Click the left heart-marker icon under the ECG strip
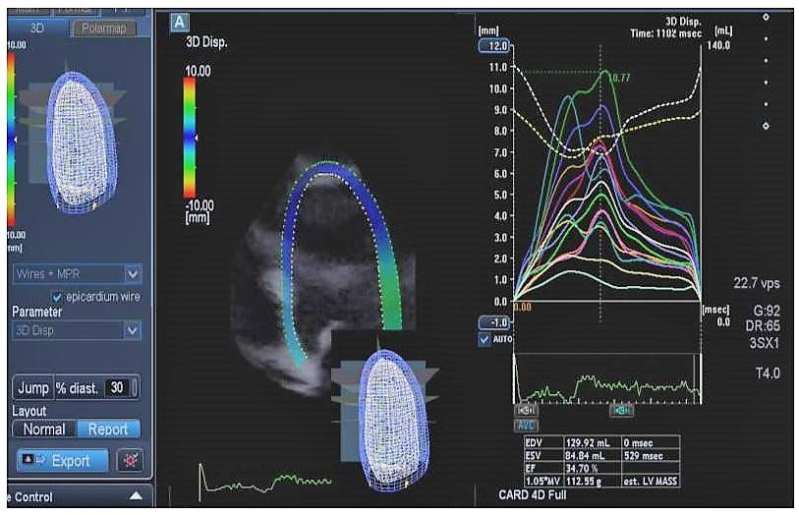The width and height of the screenshot is (799, 515). click(x=525, y=409)
